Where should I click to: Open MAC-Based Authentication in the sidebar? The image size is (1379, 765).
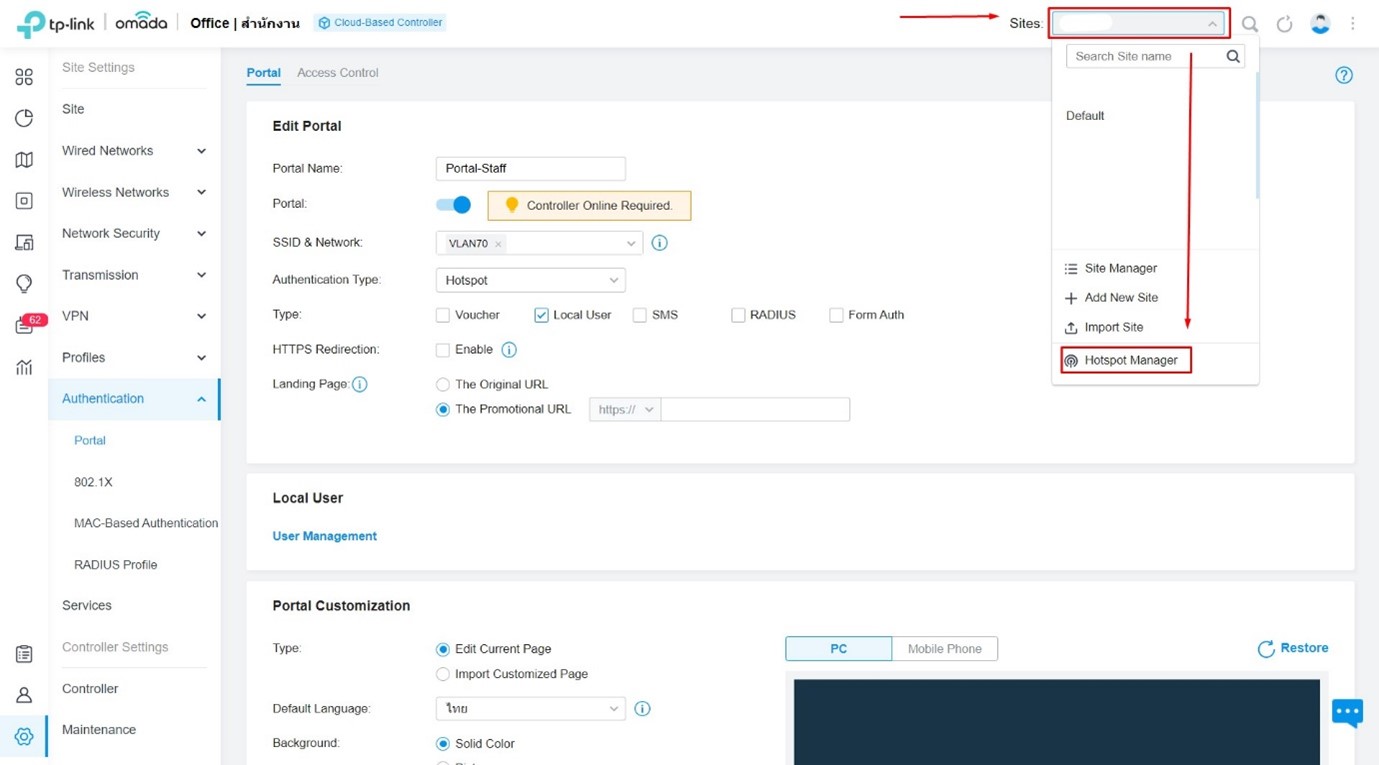(146, 523)
